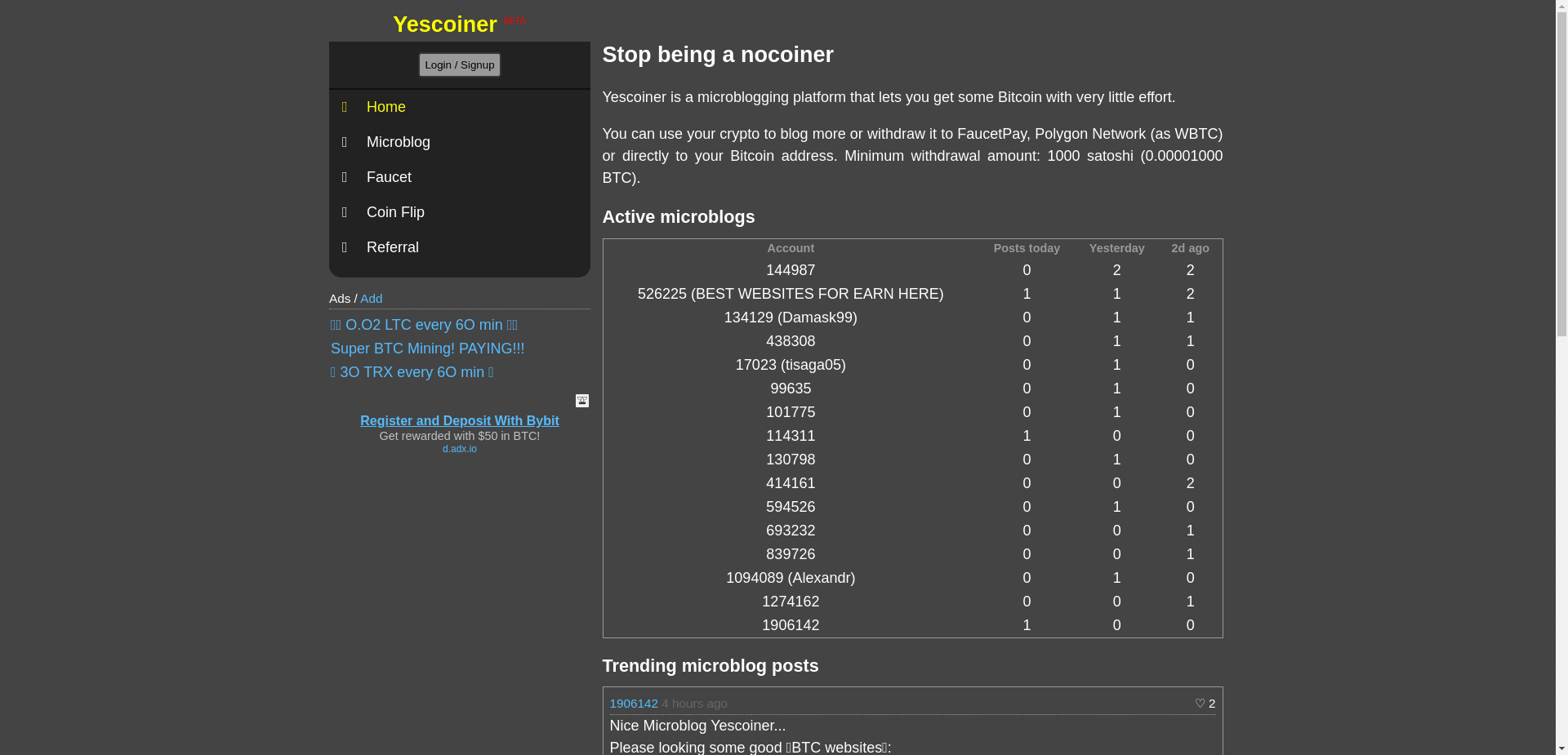Open the 30 TRX every 60 min ad

coord(412,372)
